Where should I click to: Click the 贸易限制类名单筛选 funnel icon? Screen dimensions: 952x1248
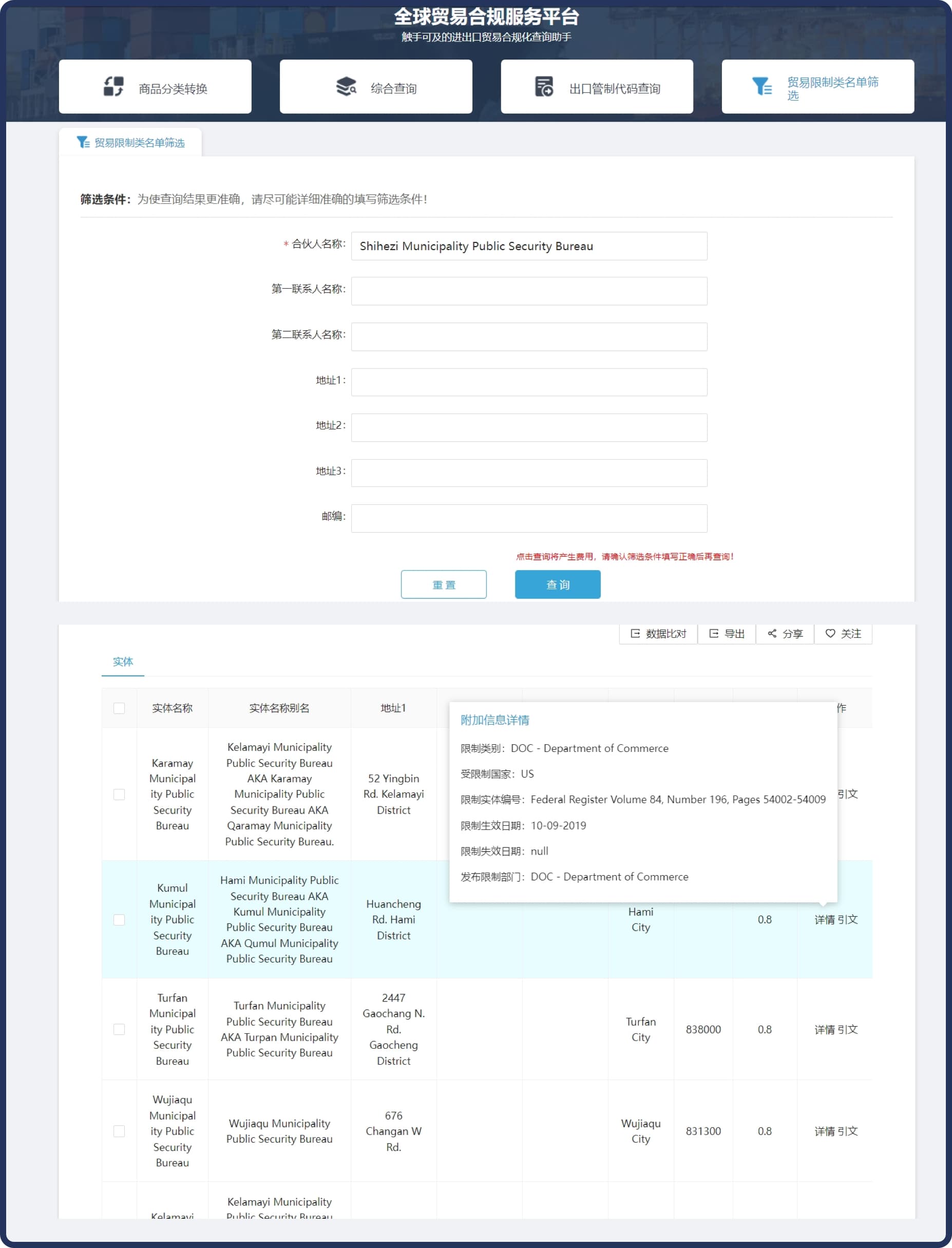(x=761, y=87)
